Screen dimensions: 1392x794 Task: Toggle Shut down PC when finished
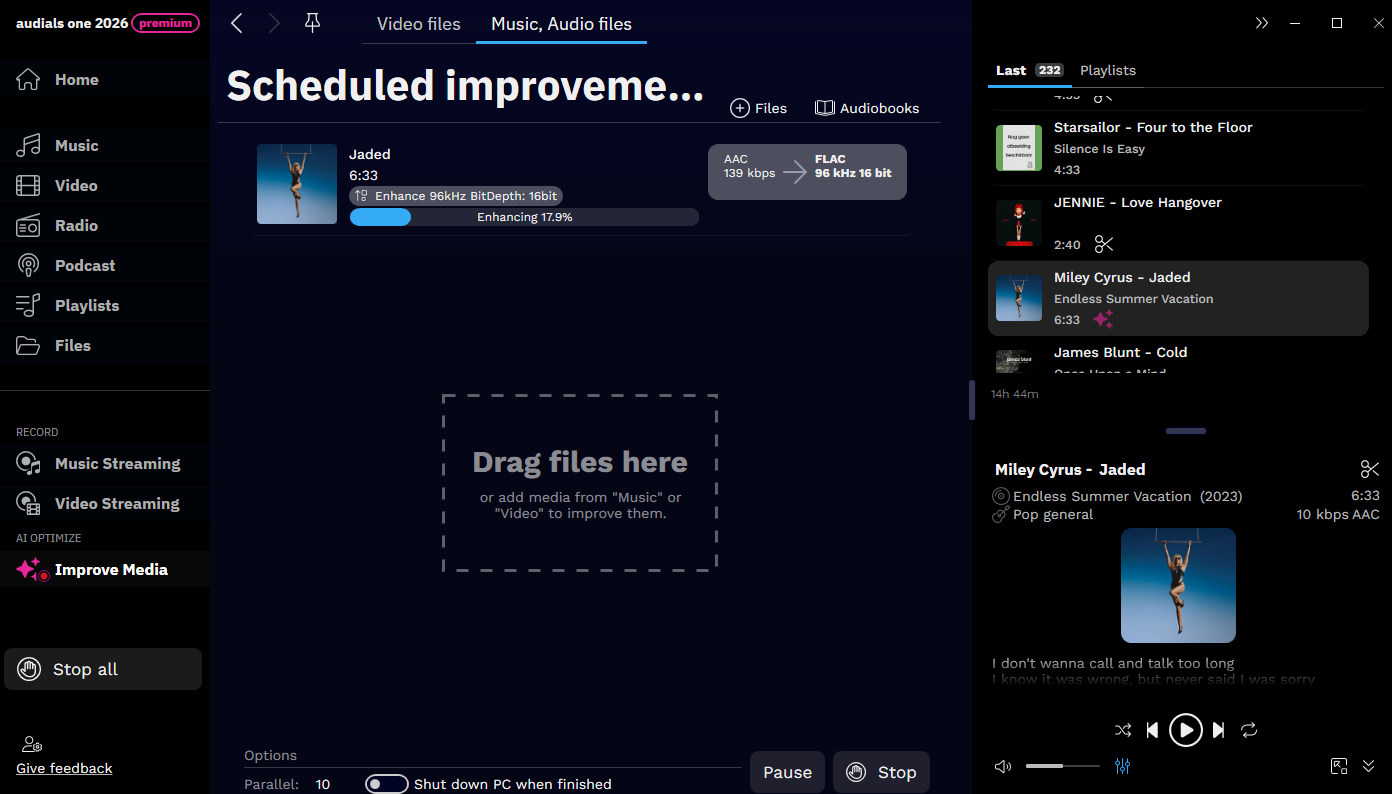point(387,783)
